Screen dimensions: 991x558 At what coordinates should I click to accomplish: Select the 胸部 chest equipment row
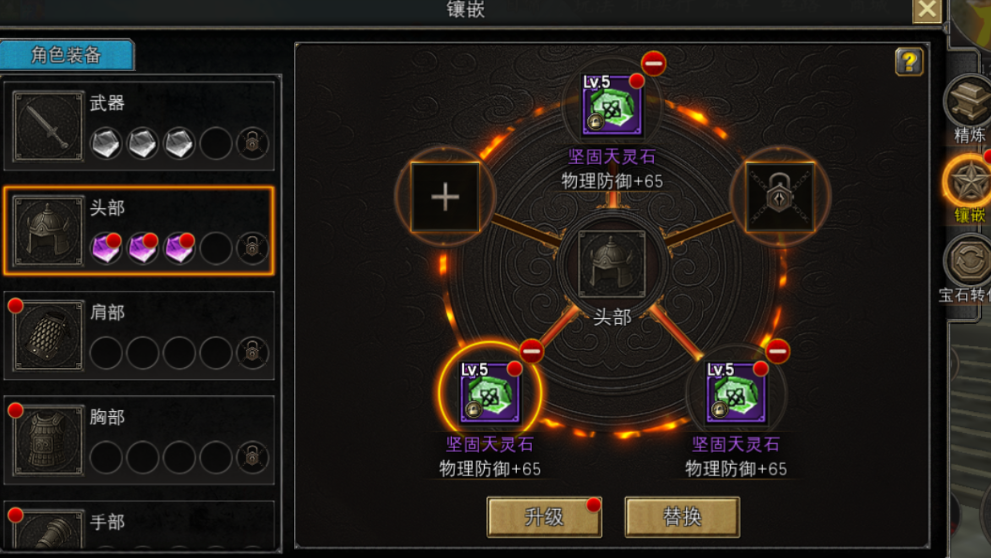139,440
